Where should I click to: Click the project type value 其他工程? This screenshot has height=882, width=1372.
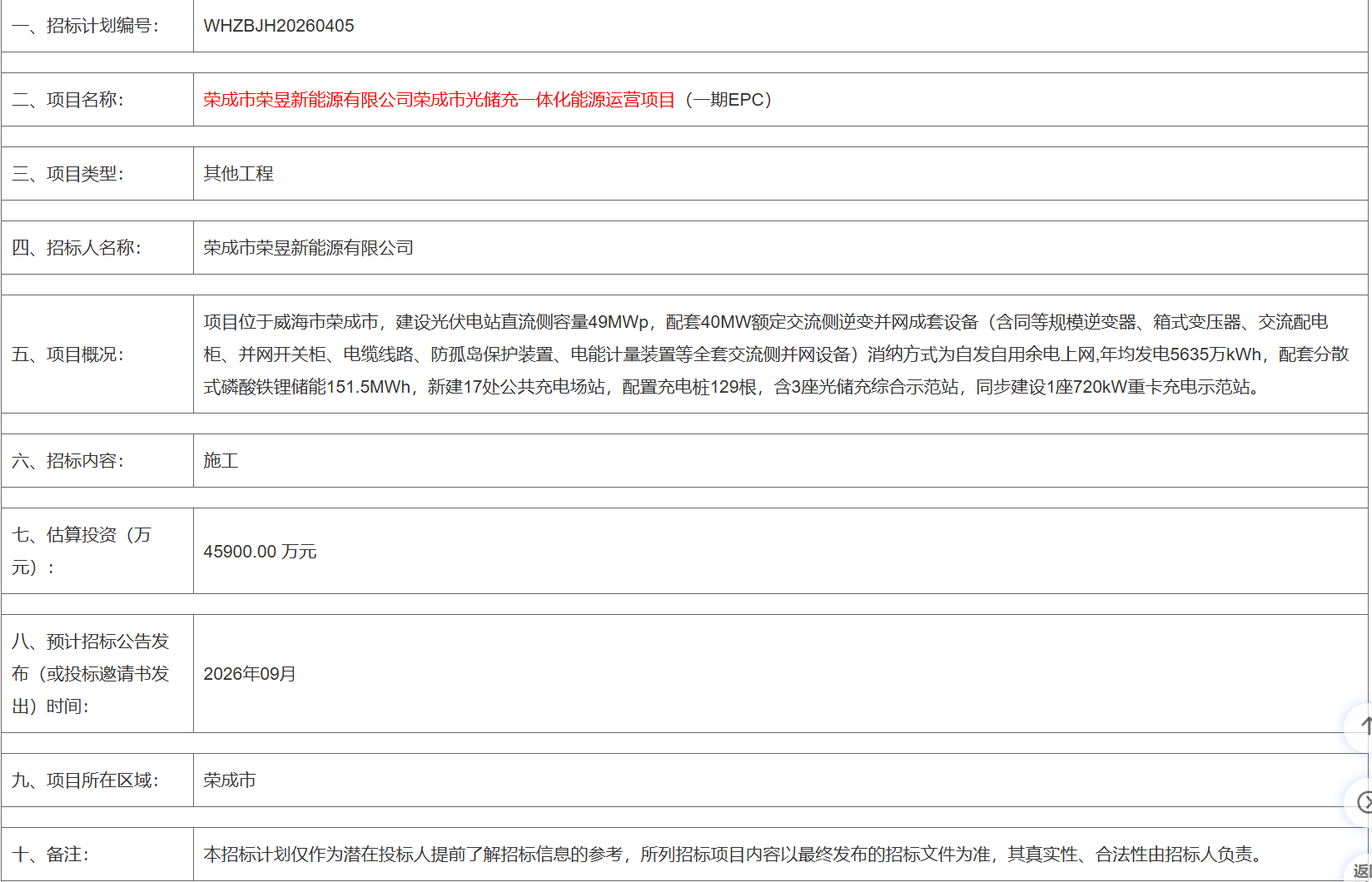coord(239,174)
